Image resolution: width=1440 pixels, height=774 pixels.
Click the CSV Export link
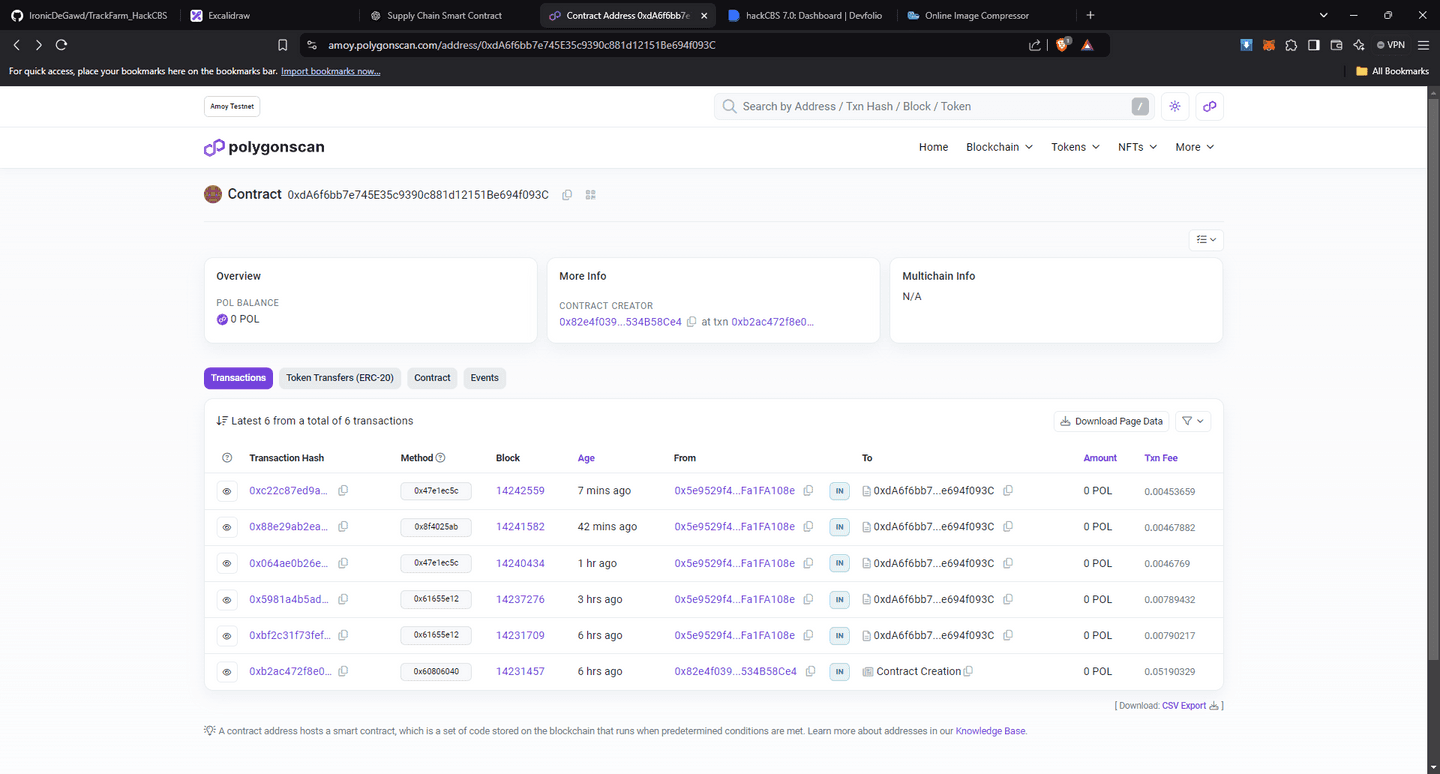click(1190, 706)
